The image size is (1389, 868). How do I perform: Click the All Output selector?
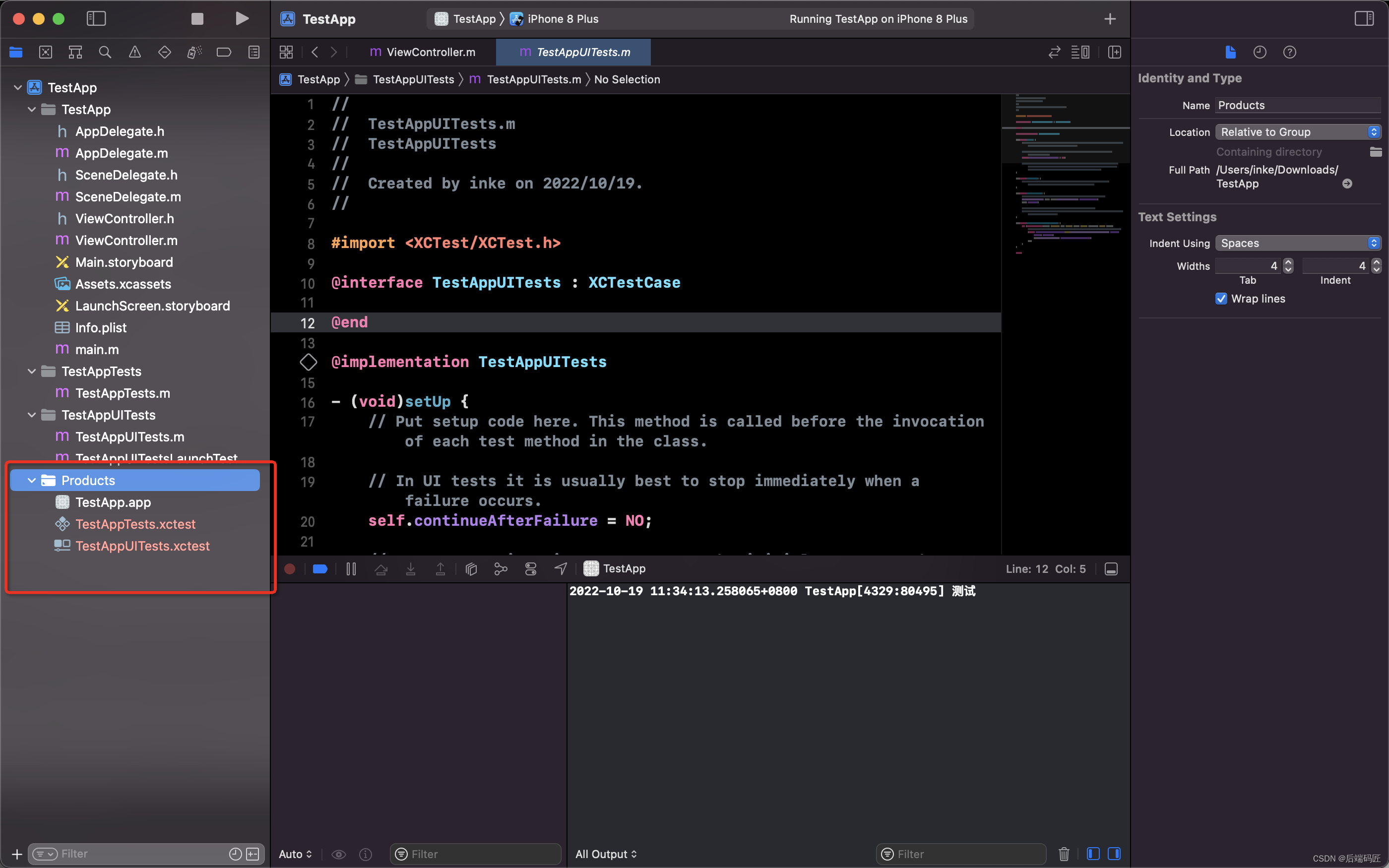pos(606,854)
